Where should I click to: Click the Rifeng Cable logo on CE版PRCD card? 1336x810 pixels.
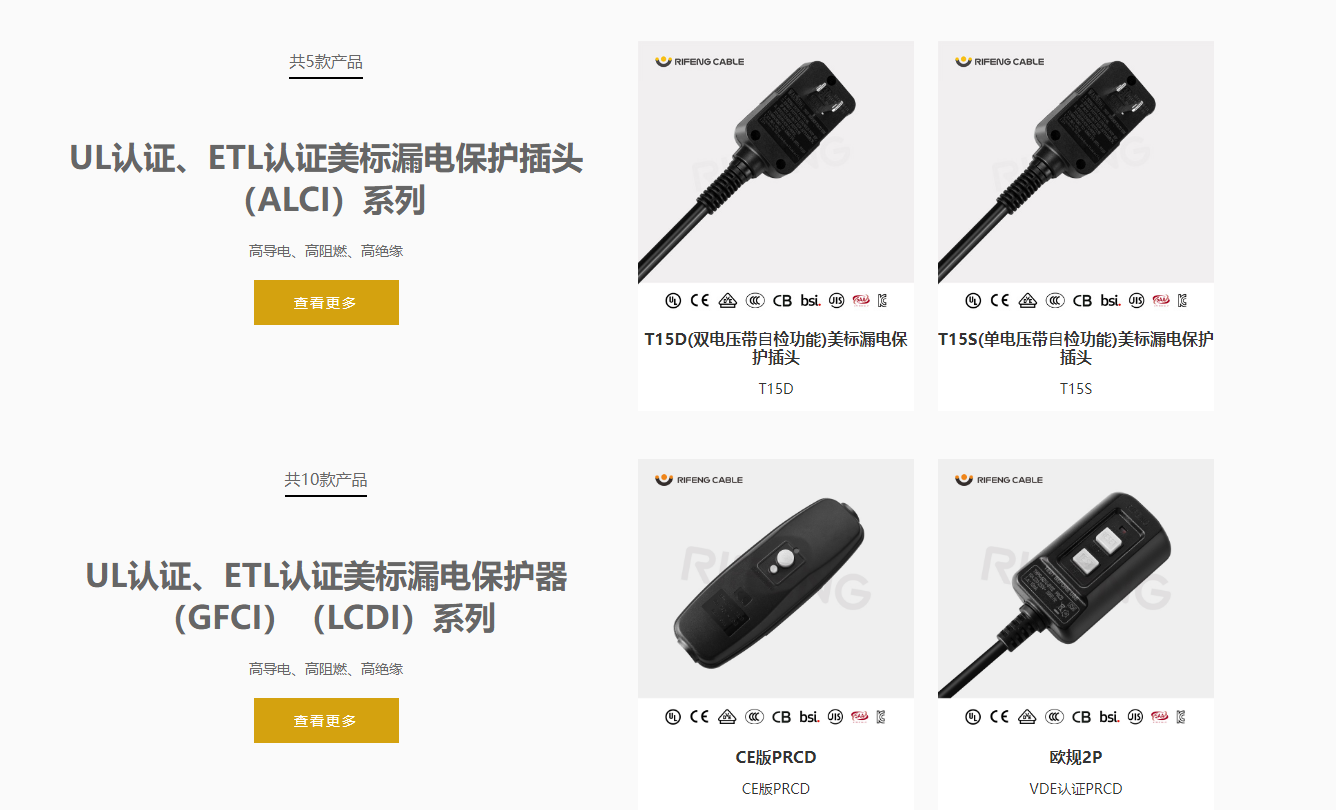click(700, 480)
